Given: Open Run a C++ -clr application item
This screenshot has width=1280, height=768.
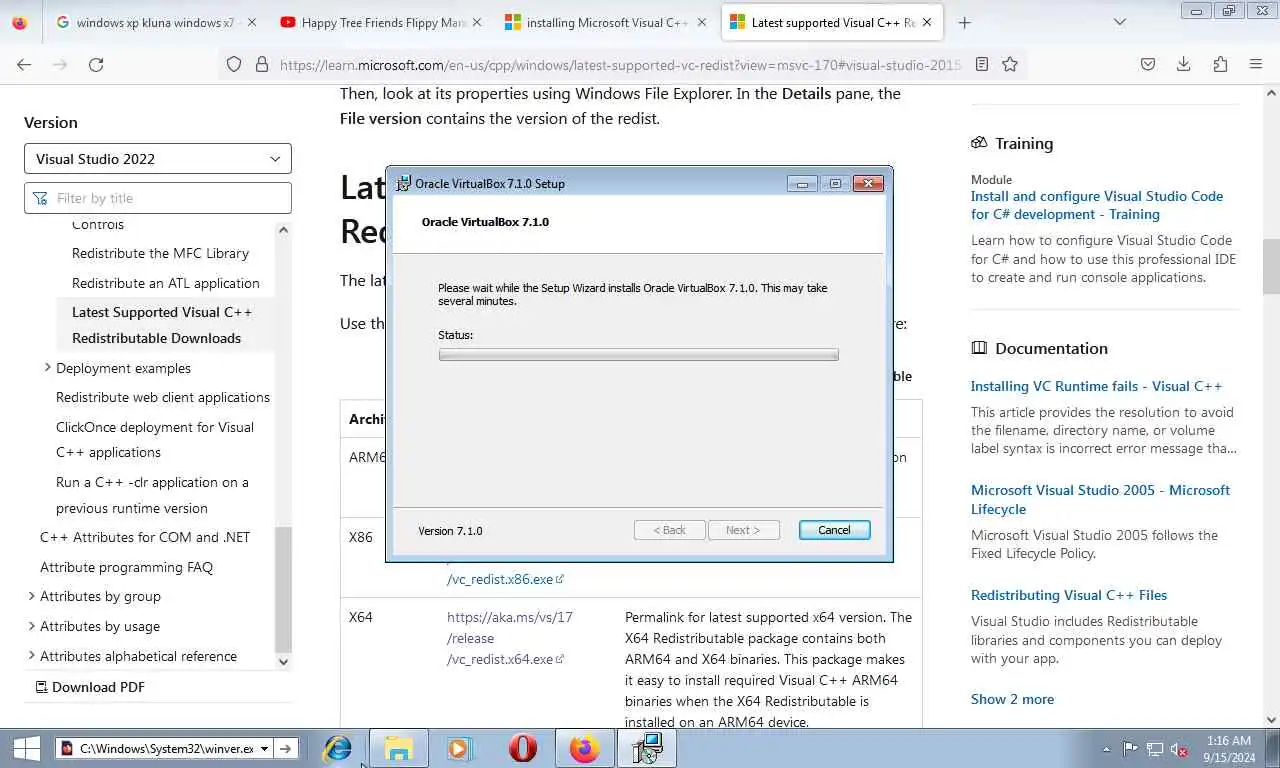Looking at the screenshot, I should (152, 494).
